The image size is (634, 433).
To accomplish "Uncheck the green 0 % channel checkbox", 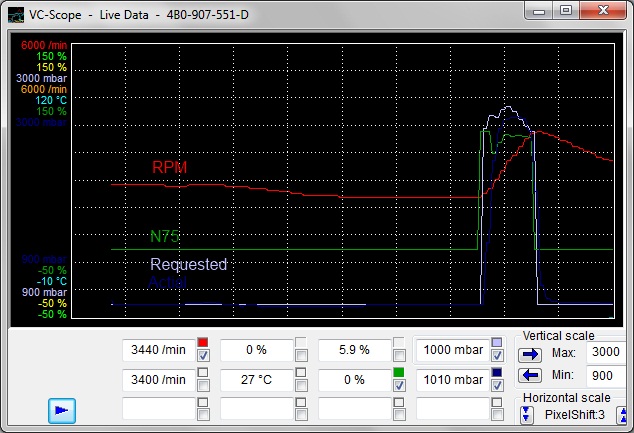I will (x=399, y=385).
